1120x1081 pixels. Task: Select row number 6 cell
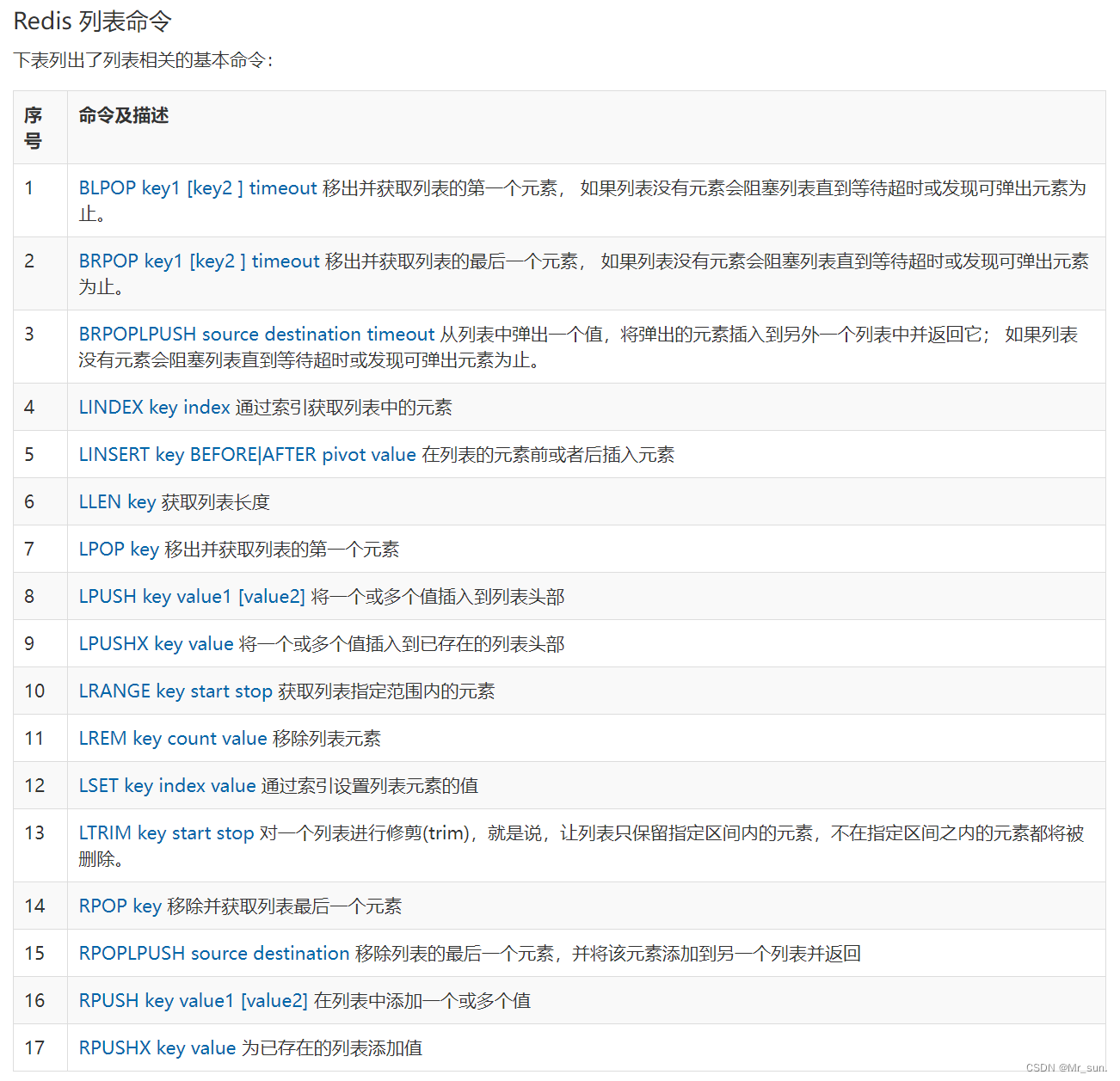coord(40,501)
